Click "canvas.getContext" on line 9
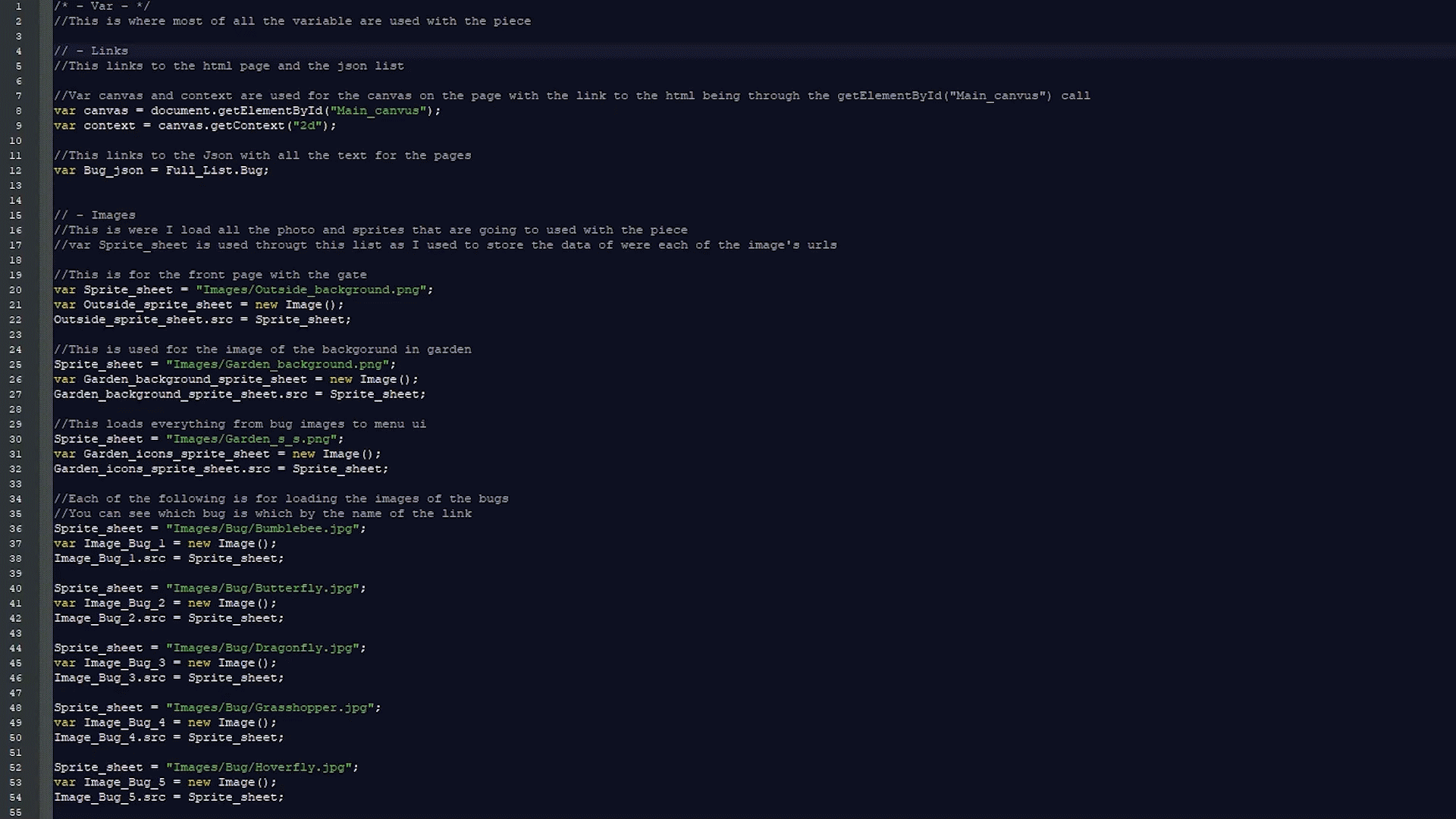Image resolution: width=1456 pixels, height=819 pixels. coord(221,126)
